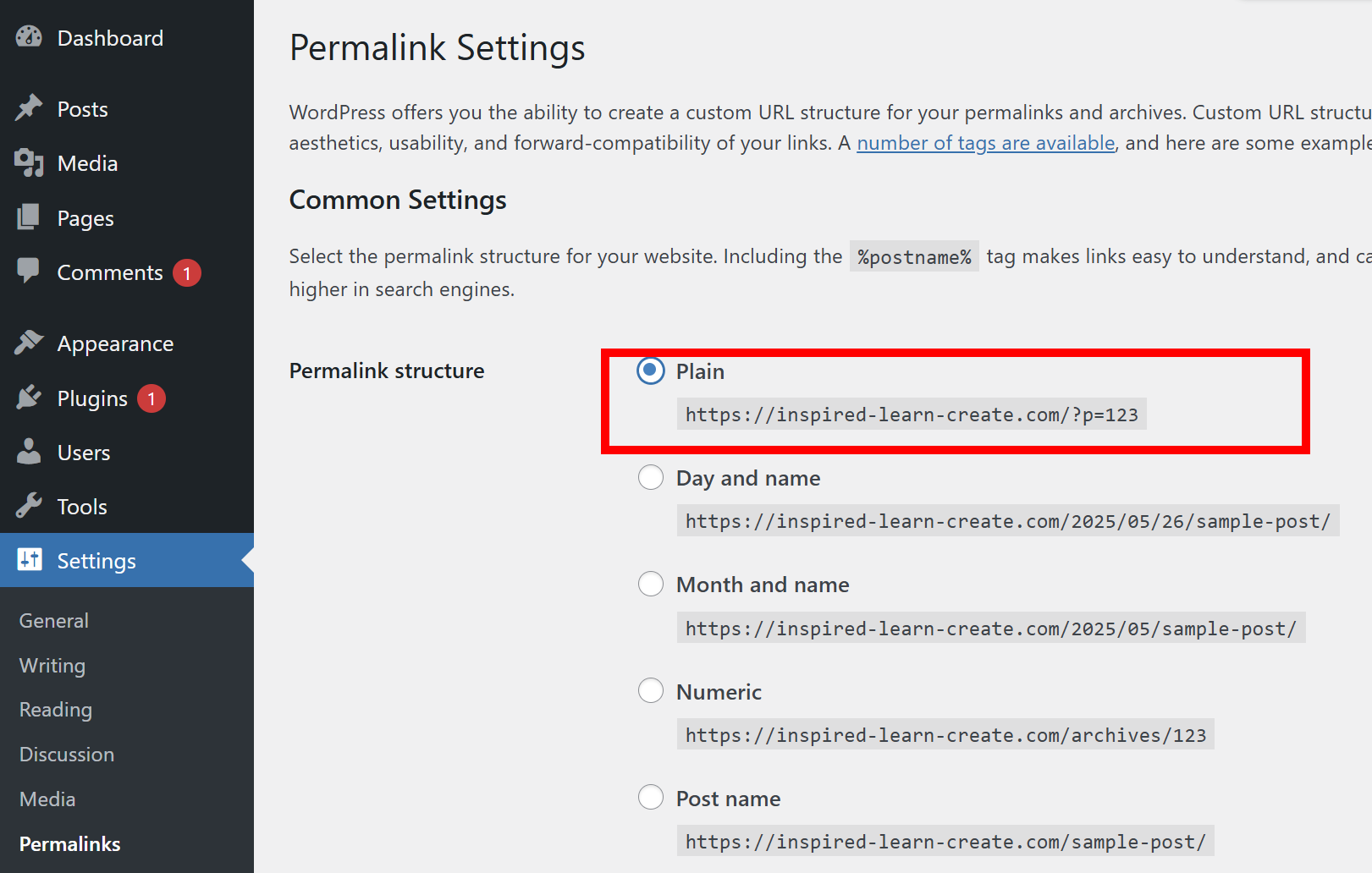The image size is (1372, 873).
Task: Open the General settings submenu item
Action: (x=54, y=621)
